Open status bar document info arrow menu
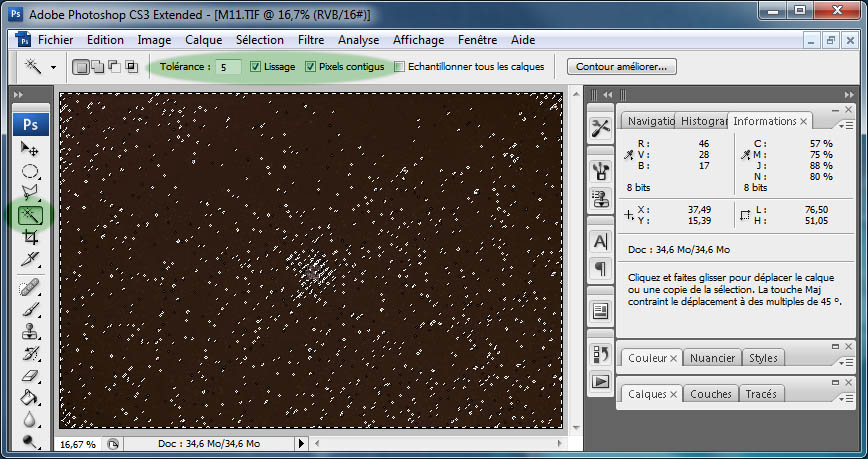Image resolution: width=868 pixels, height=459 pixels. tap(301, 443)
